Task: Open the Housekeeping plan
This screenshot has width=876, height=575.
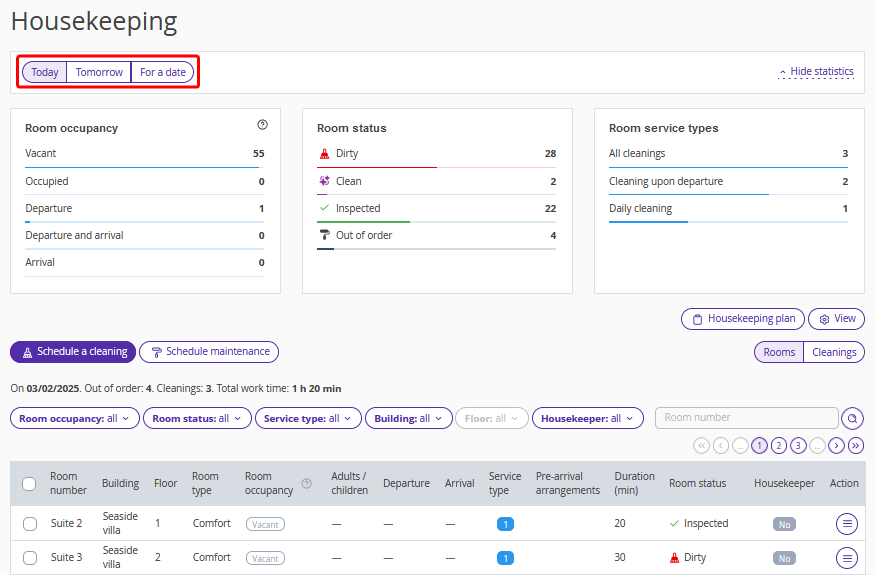Action: coord(742,319)
